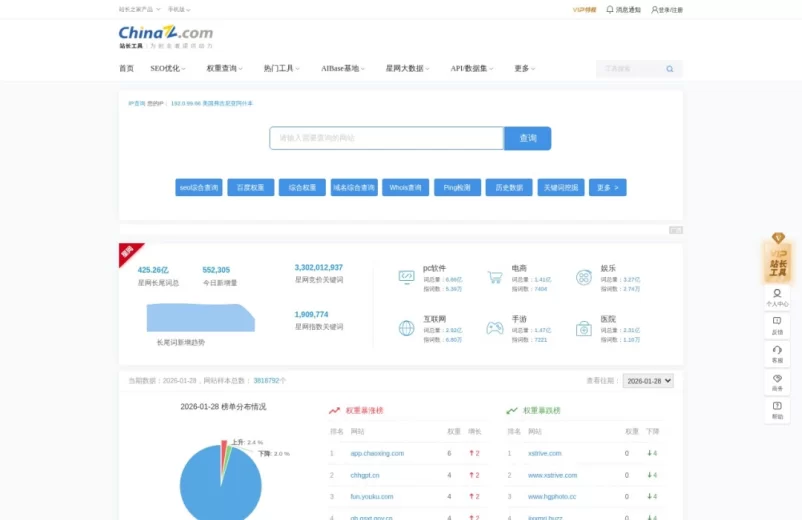Select seo综合查询 button
Viewport: 802px width, 520px height.
click(x=198, y=188)
